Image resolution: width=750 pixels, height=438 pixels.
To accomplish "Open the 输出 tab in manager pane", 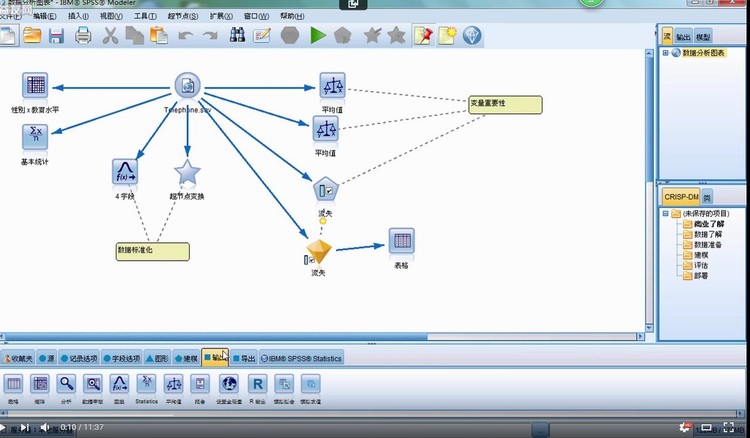I will 683,37.
